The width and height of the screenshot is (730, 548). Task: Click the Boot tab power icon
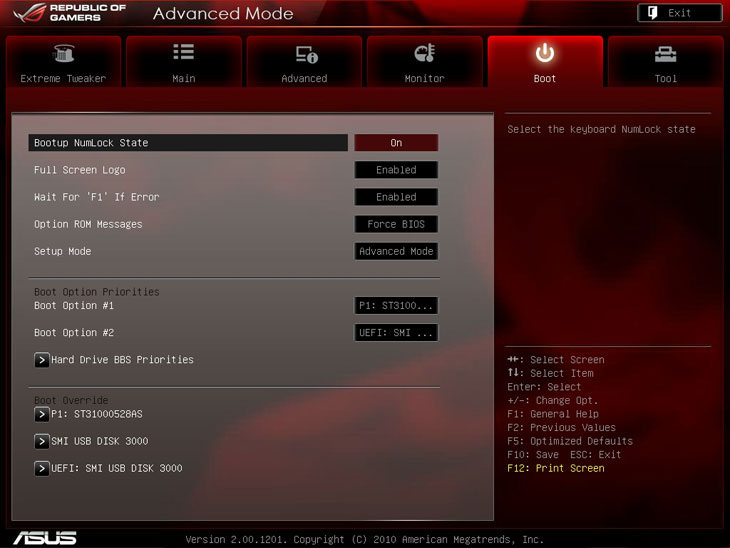click(x=545, y=53)
